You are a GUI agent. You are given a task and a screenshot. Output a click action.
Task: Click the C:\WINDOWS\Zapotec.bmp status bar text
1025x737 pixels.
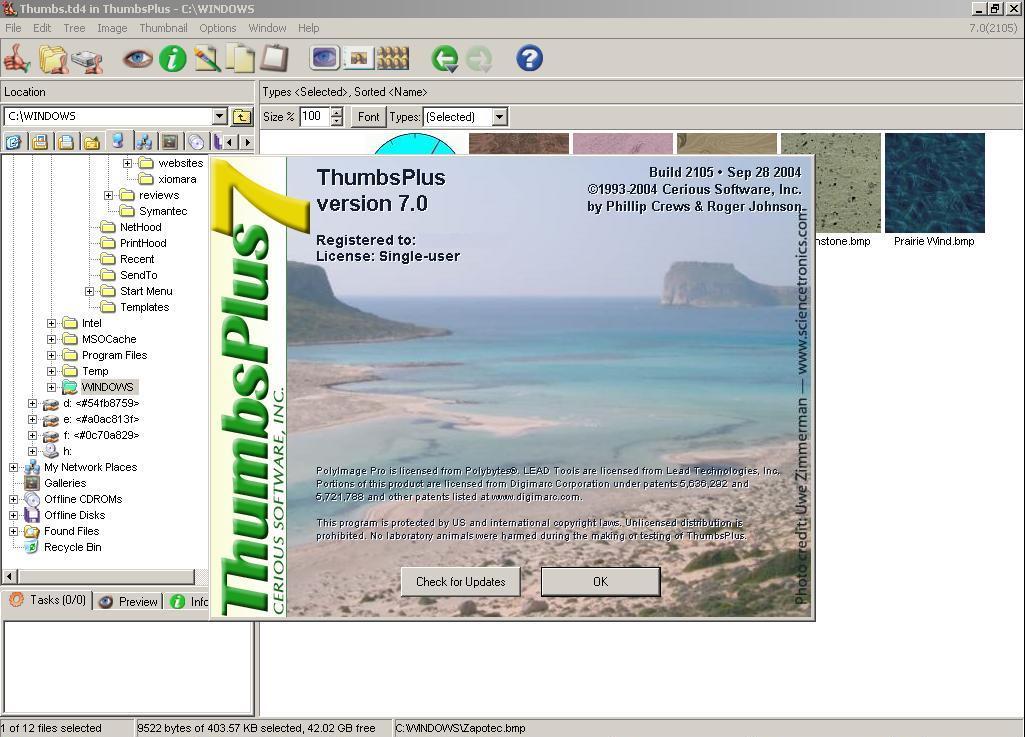[460, 728]
